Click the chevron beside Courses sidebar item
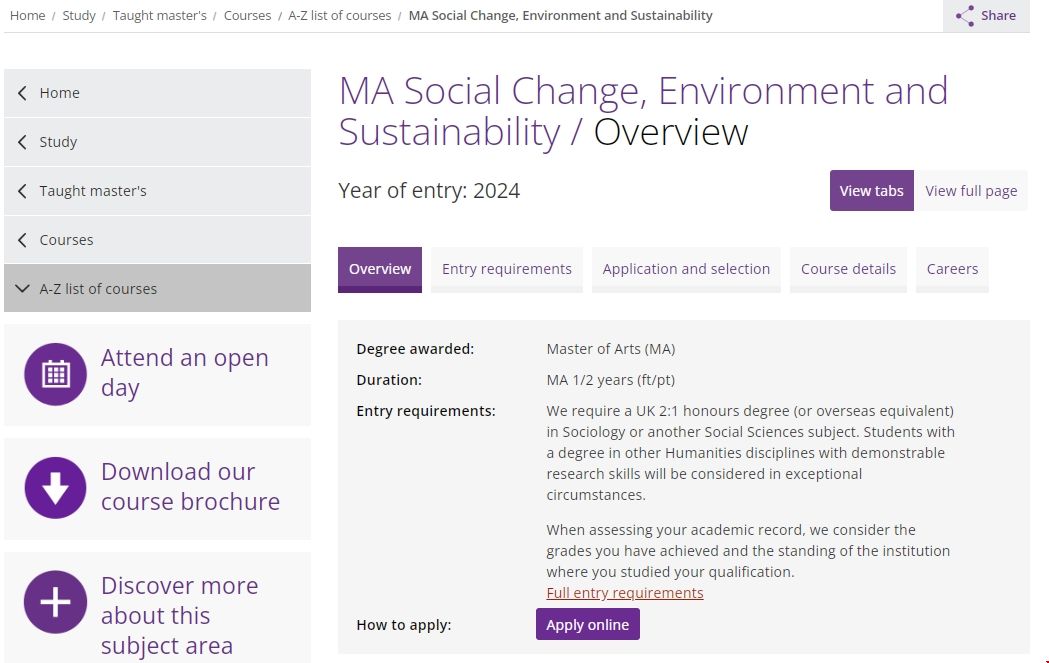 tap(23, 240)
